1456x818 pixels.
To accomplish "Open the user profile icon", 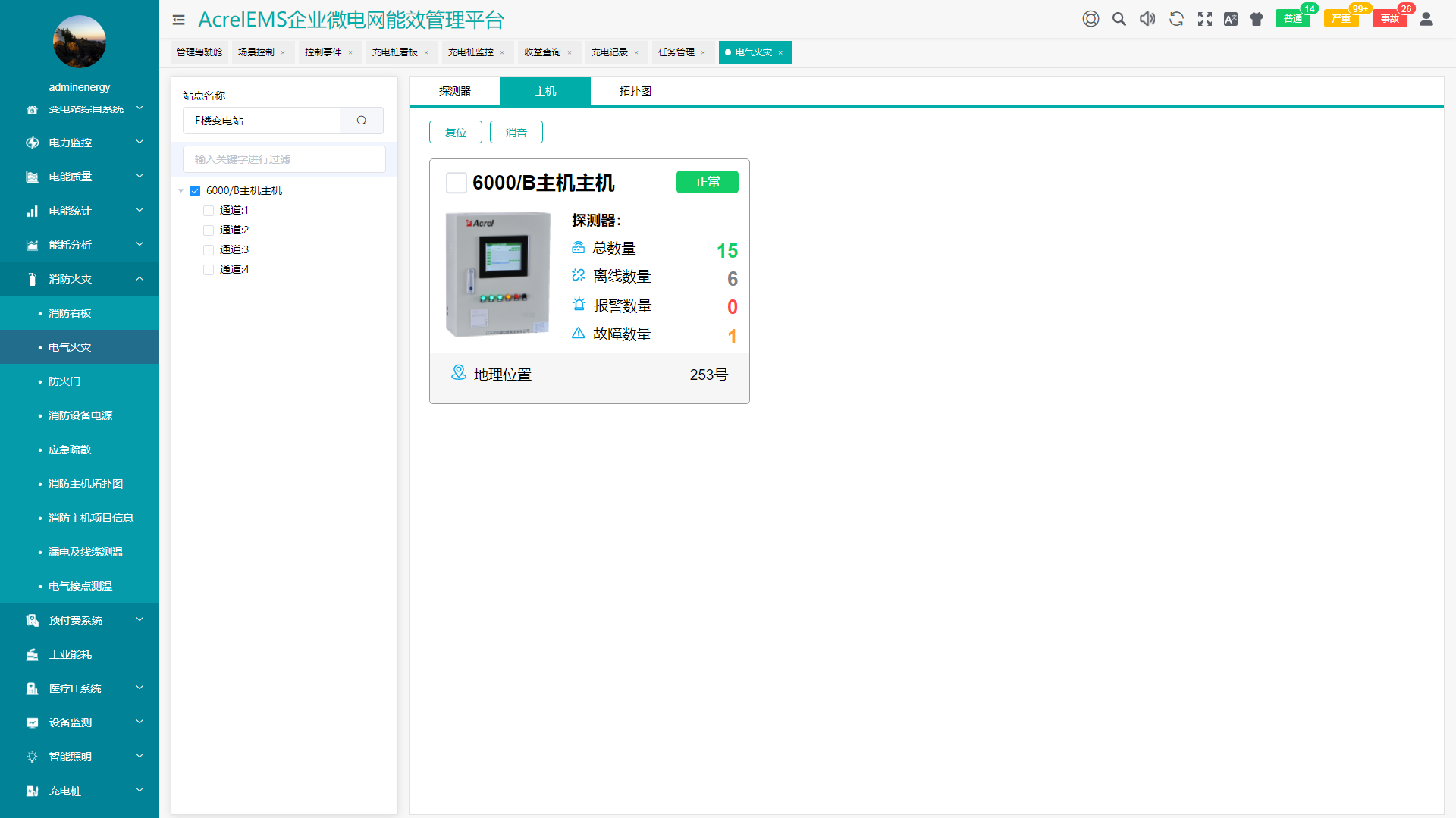I will click(x=1426, y=19).
